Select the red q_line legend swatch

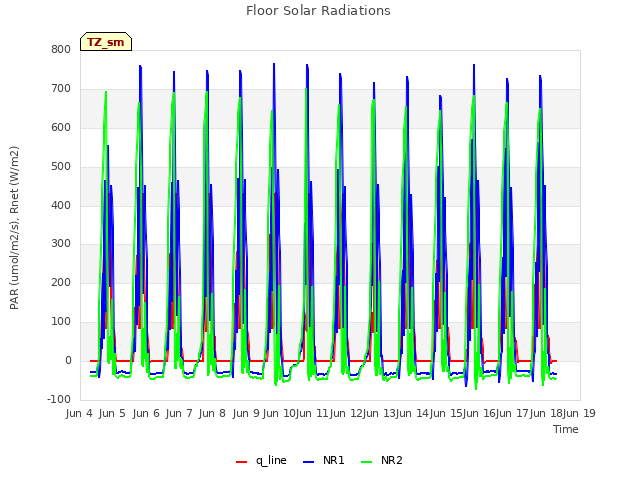(242, 461)
